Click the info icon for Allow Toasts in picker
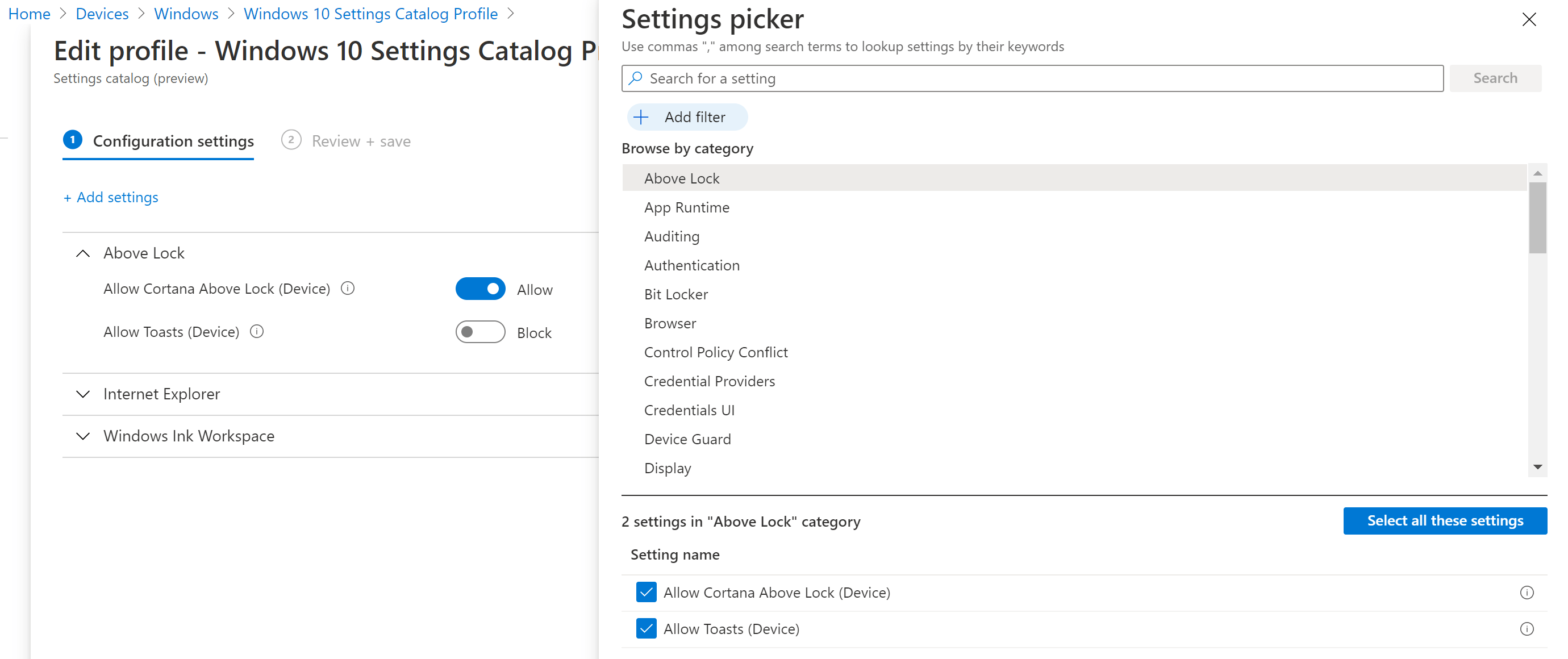Viewport: 1568px width, 659px height. coord(1527,628)
